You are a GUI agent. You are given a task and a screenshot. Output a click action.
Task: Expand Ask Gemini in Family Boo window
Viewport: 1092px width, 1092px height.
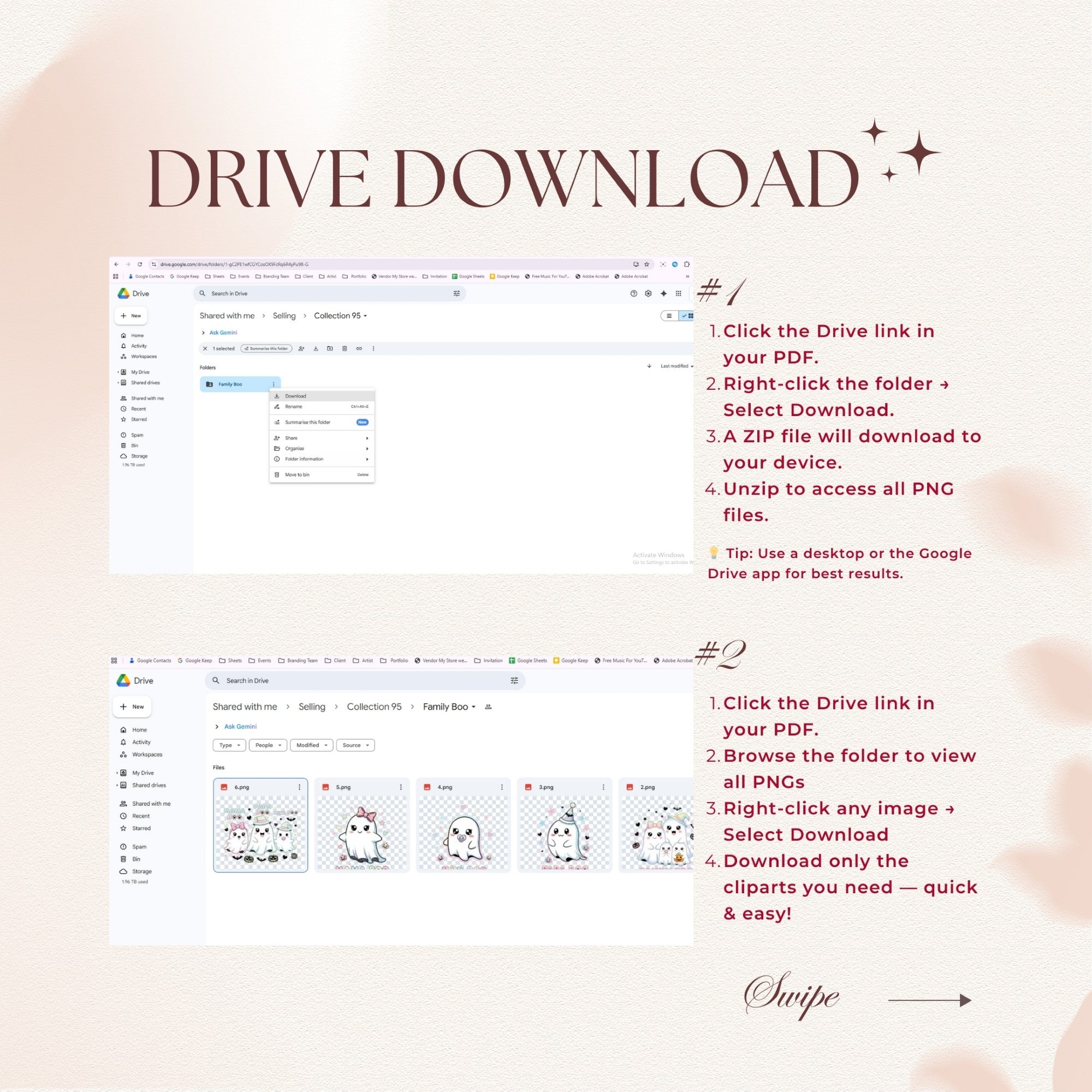tap(236, 726)
